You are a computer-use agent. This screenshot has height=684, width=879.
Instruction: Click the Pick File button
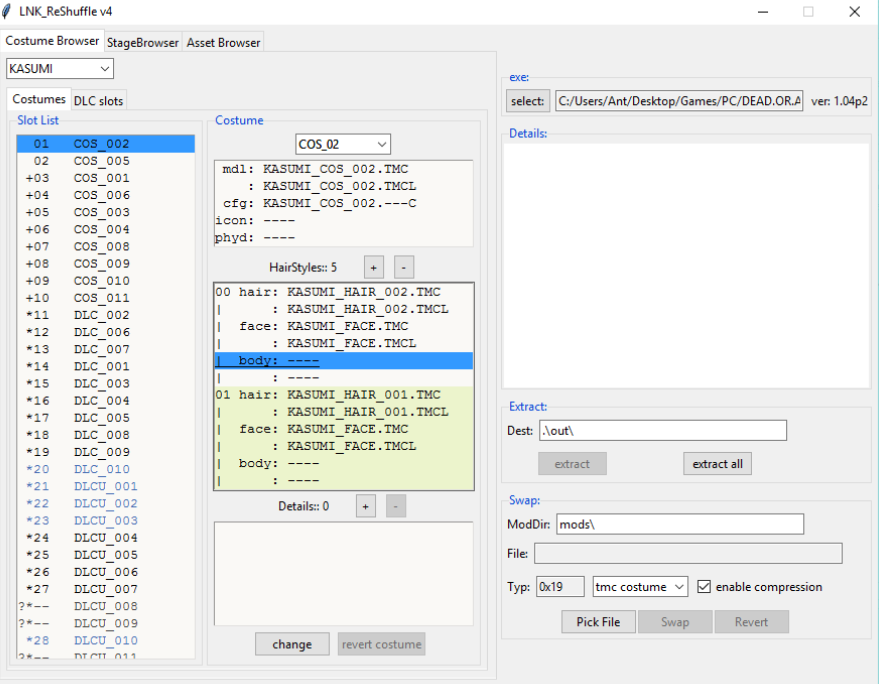[598, 622]
